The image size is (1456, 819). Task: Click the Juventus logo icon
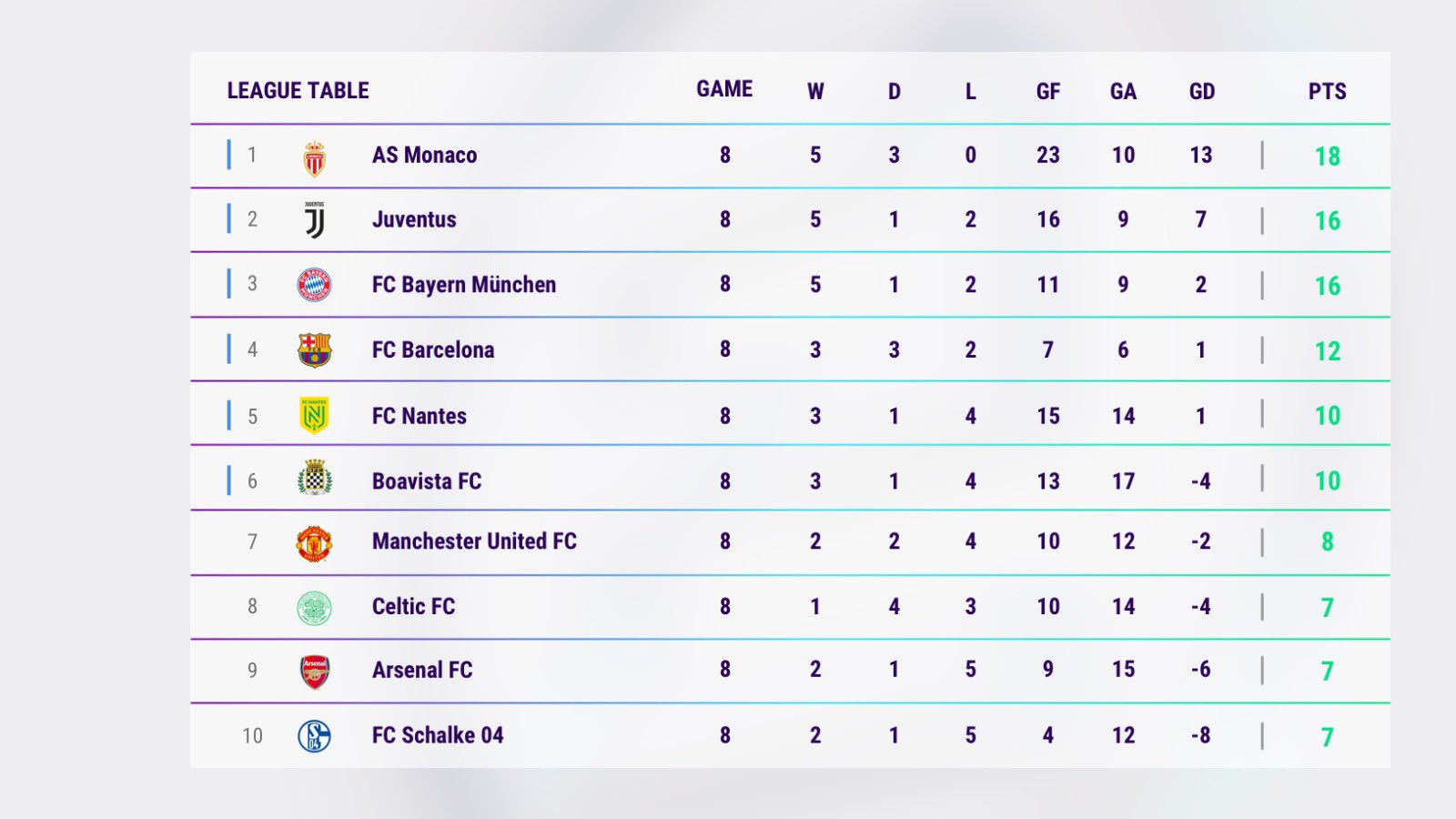coord(315,220)
